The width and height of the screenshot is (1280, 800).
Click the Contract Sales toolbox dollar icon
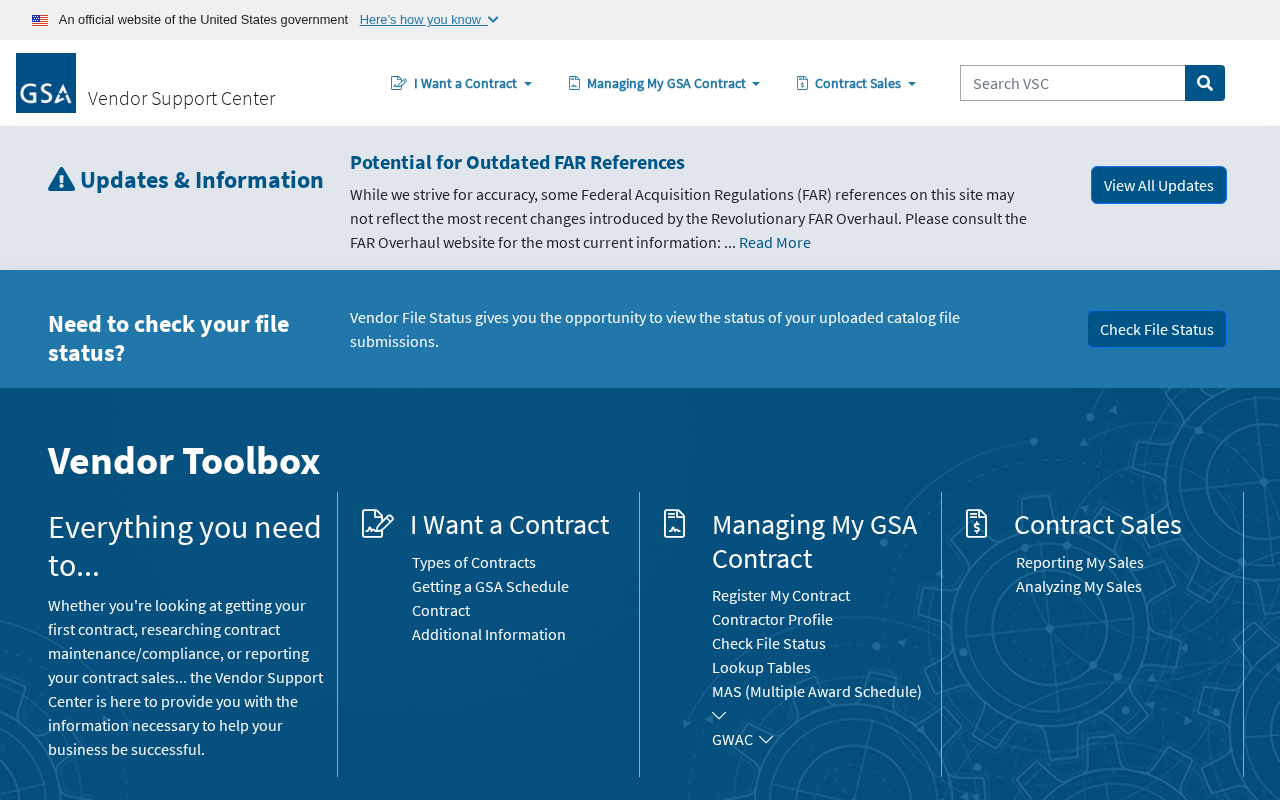(x=977, y=524)
